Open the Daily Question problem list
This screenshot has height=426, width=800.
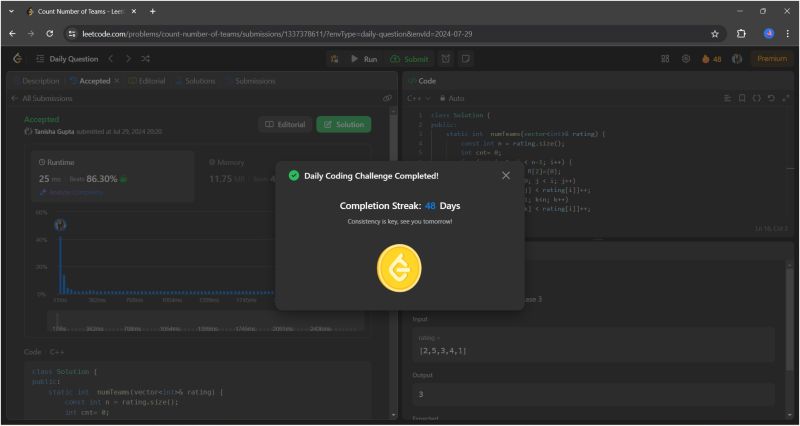point(67,59)
